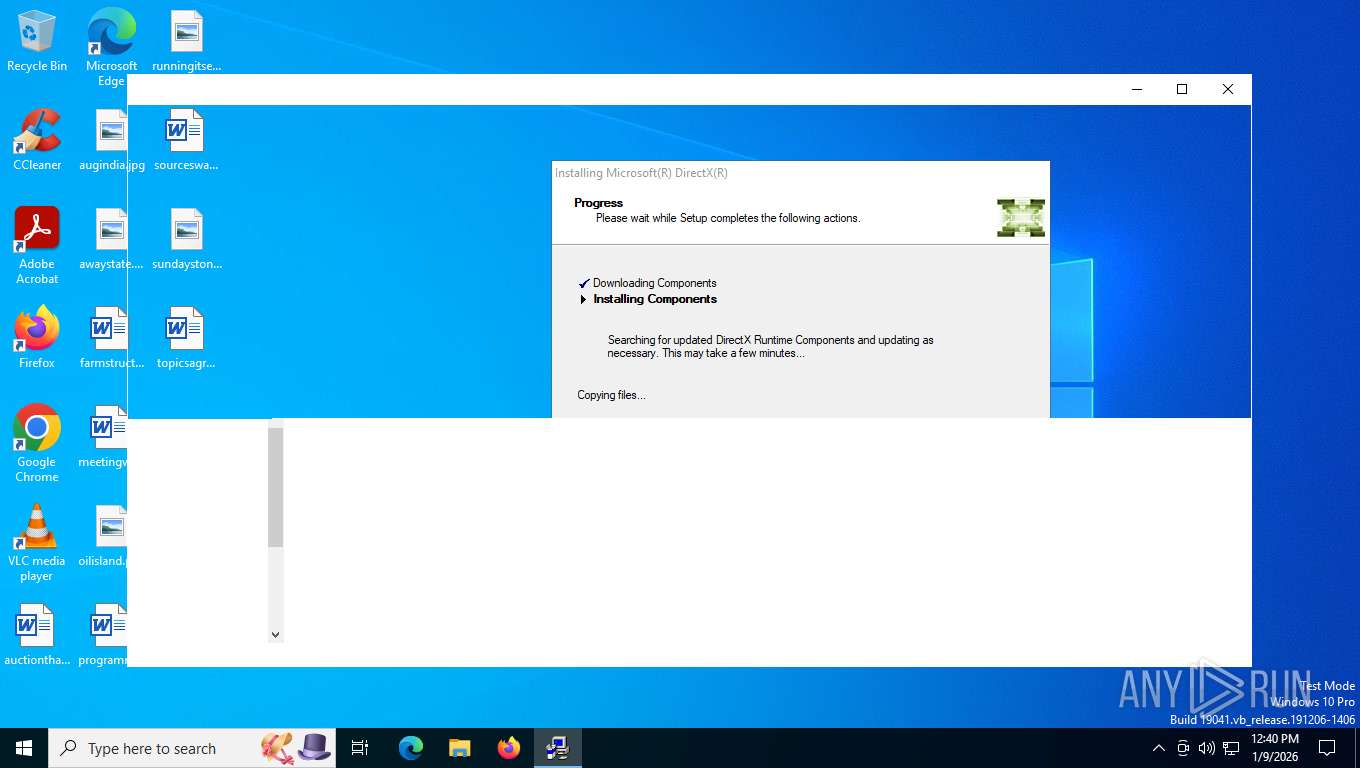Minimize the front white window

click(x=1137, y=89)
